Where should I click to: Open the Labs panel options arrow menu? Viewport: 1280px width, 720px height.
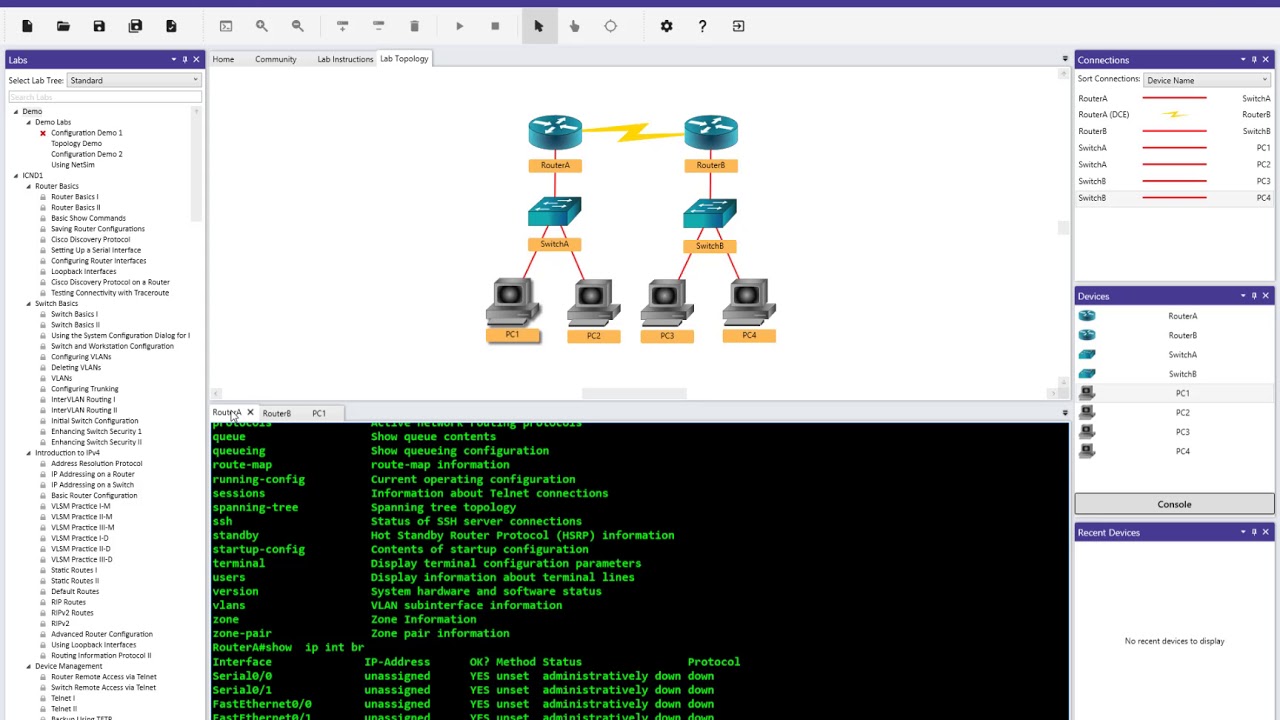[173, 60]
